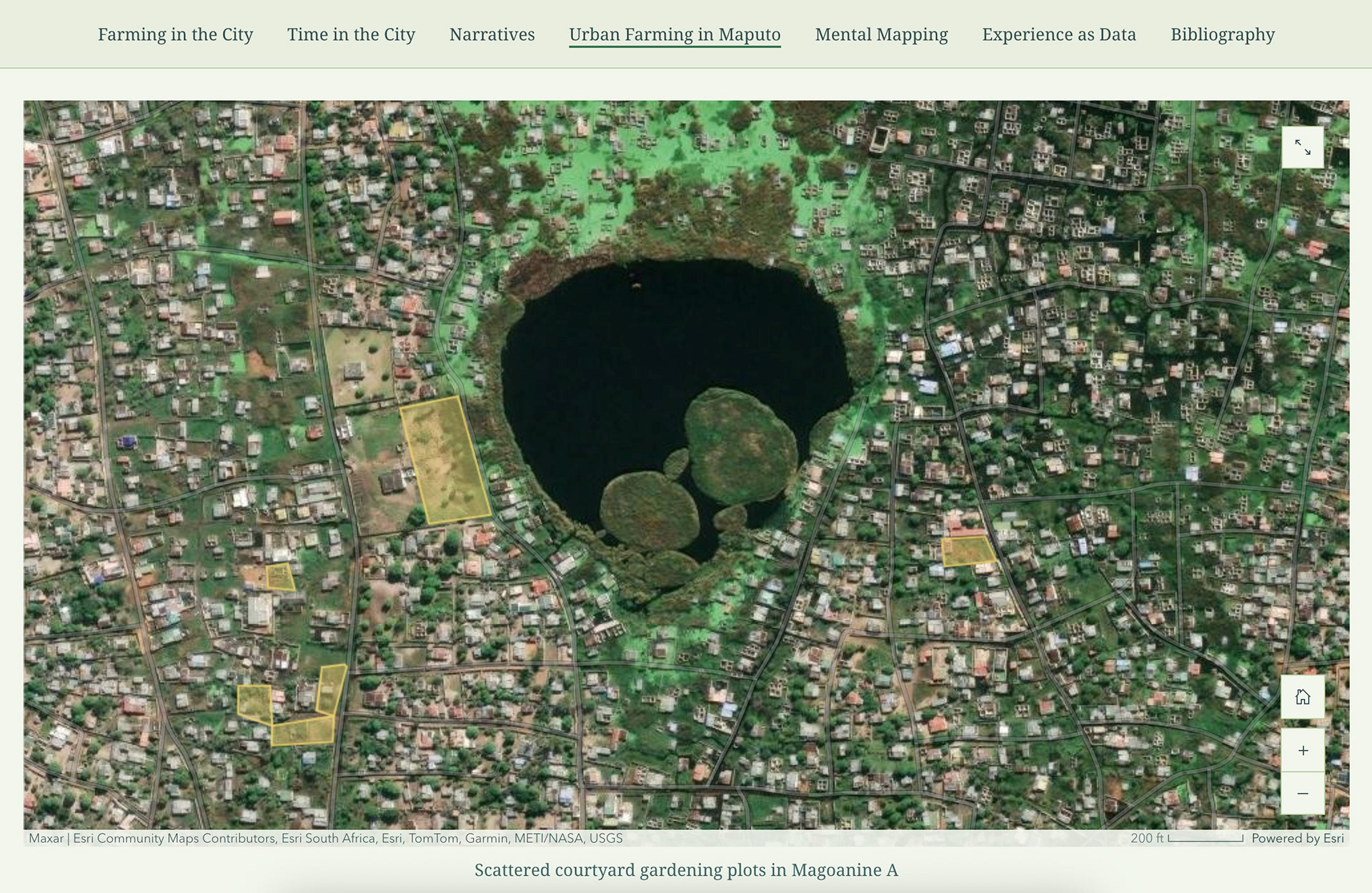Zoom in on the map
The height and width of the screenshot is (893, 1372).
click(x=1302, y=750)
